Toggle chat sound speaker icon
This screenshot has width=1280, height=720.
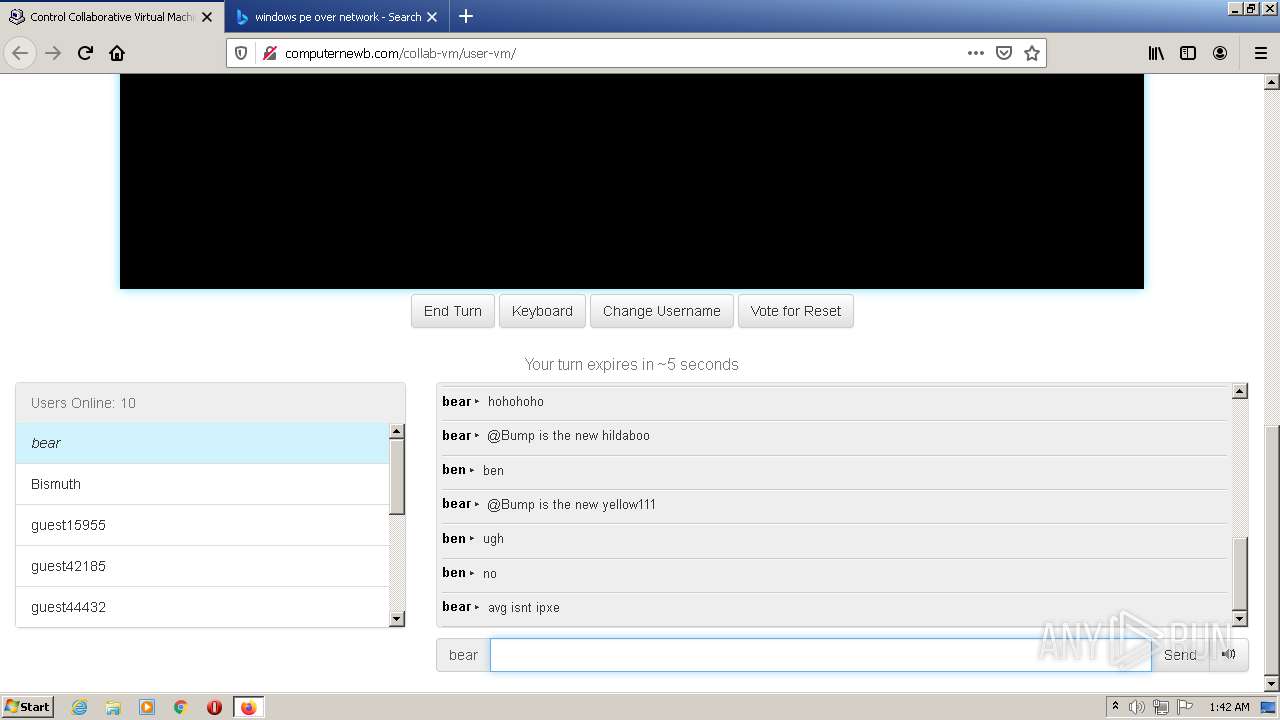coord(1228,655)
